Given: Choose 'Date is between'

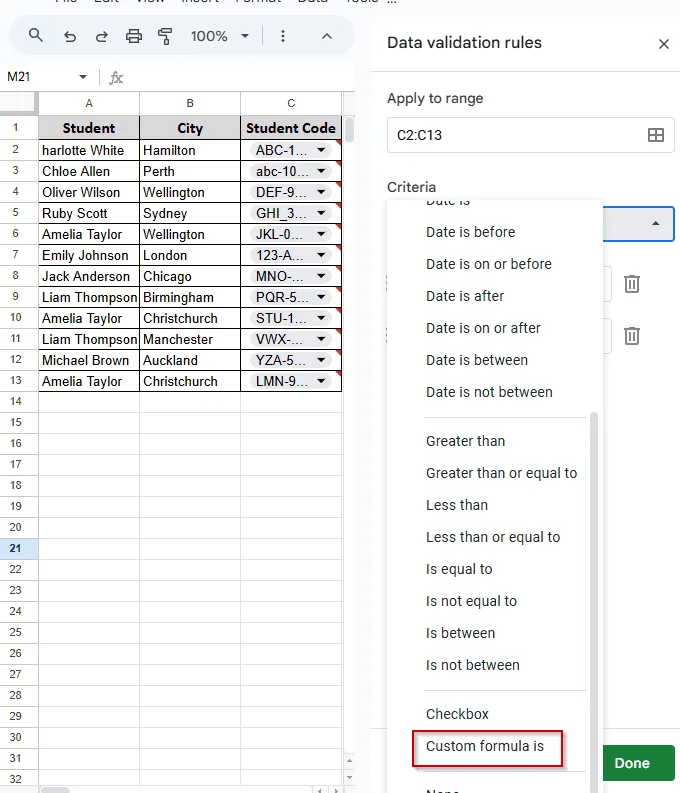Looking at the screenshot, I should click(477, 360).
